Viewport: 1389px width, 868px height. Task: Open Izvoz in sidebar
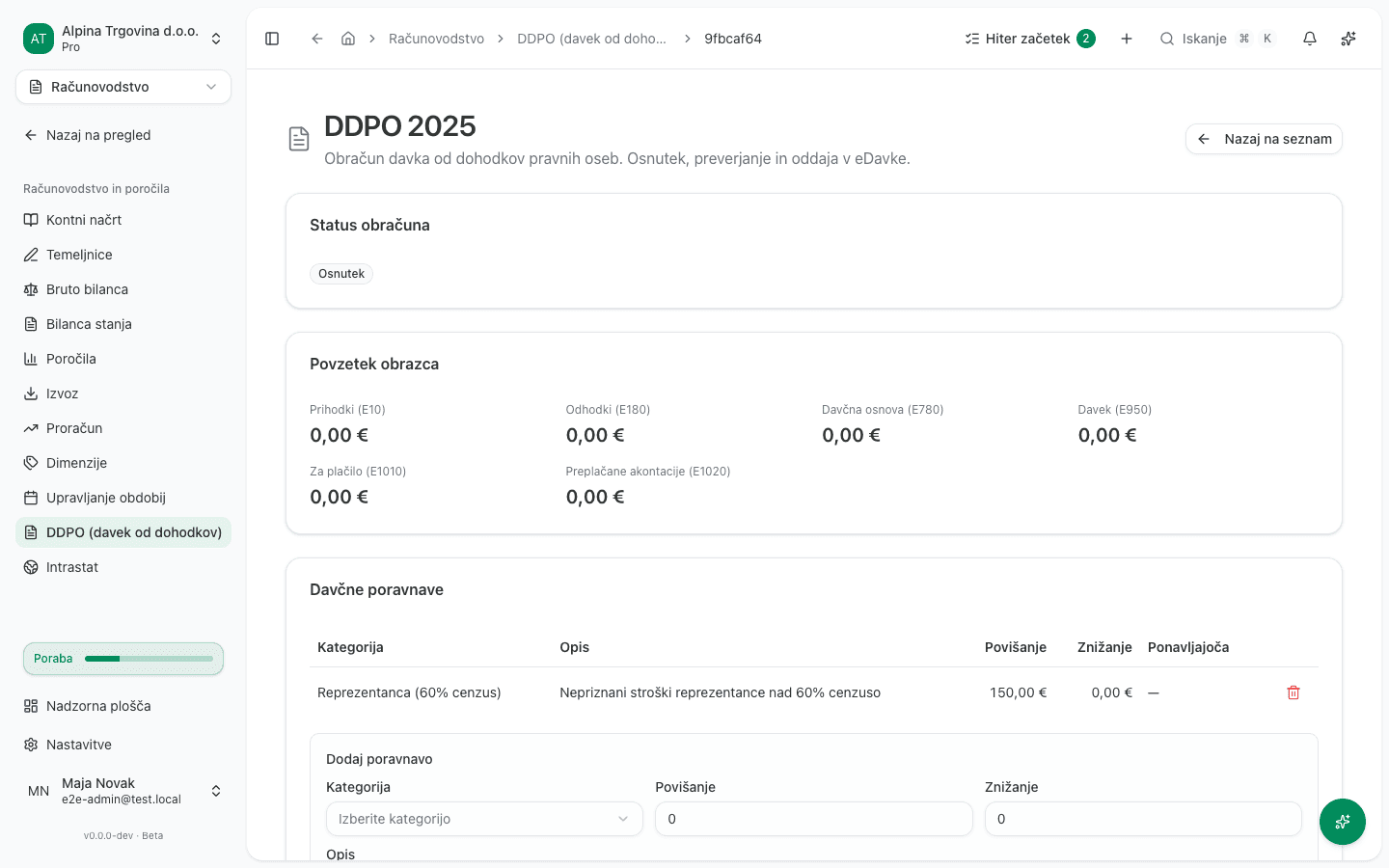[x=123, y=393]
